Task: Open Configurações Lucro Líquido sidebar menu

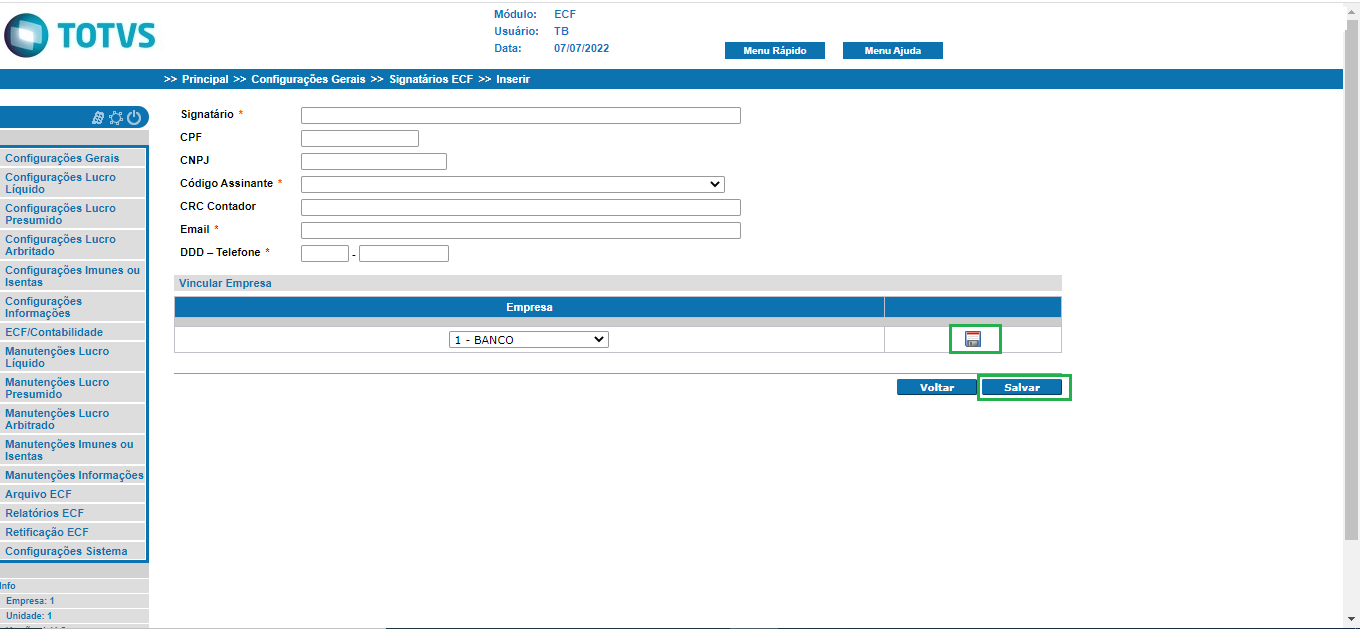Action: pos(74,183)
